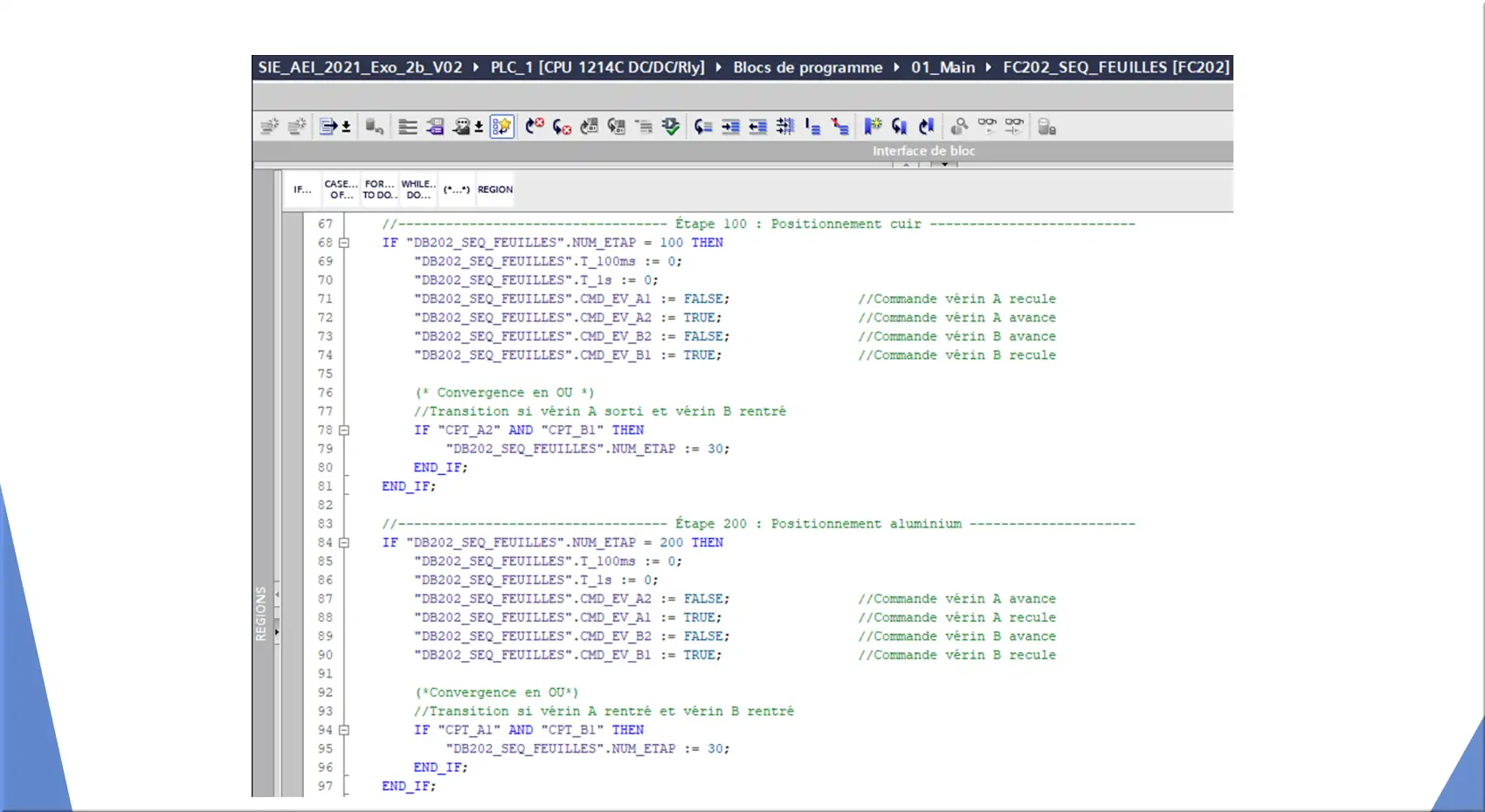
Task: Select 01_Main in breadcrumb path
Action: pos(943,67)
